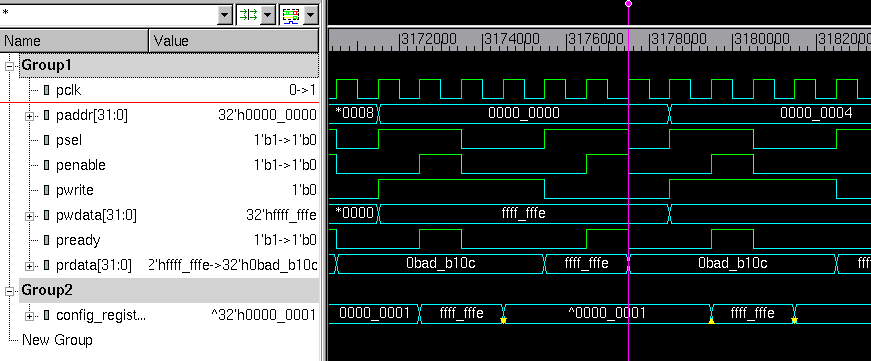Click the magenta cursor handle atop the waveform
The width and height of the screenshot is (871, 361).
(628, 3)
